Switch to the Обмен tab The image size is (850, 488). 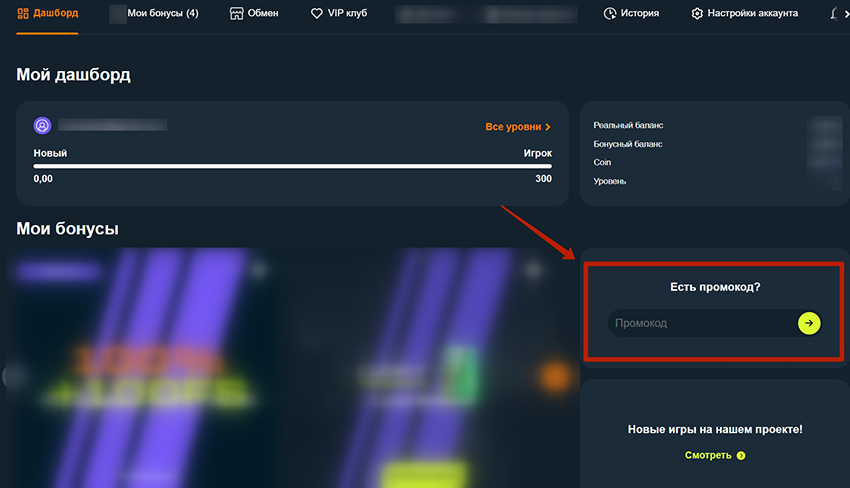point(254,13)
